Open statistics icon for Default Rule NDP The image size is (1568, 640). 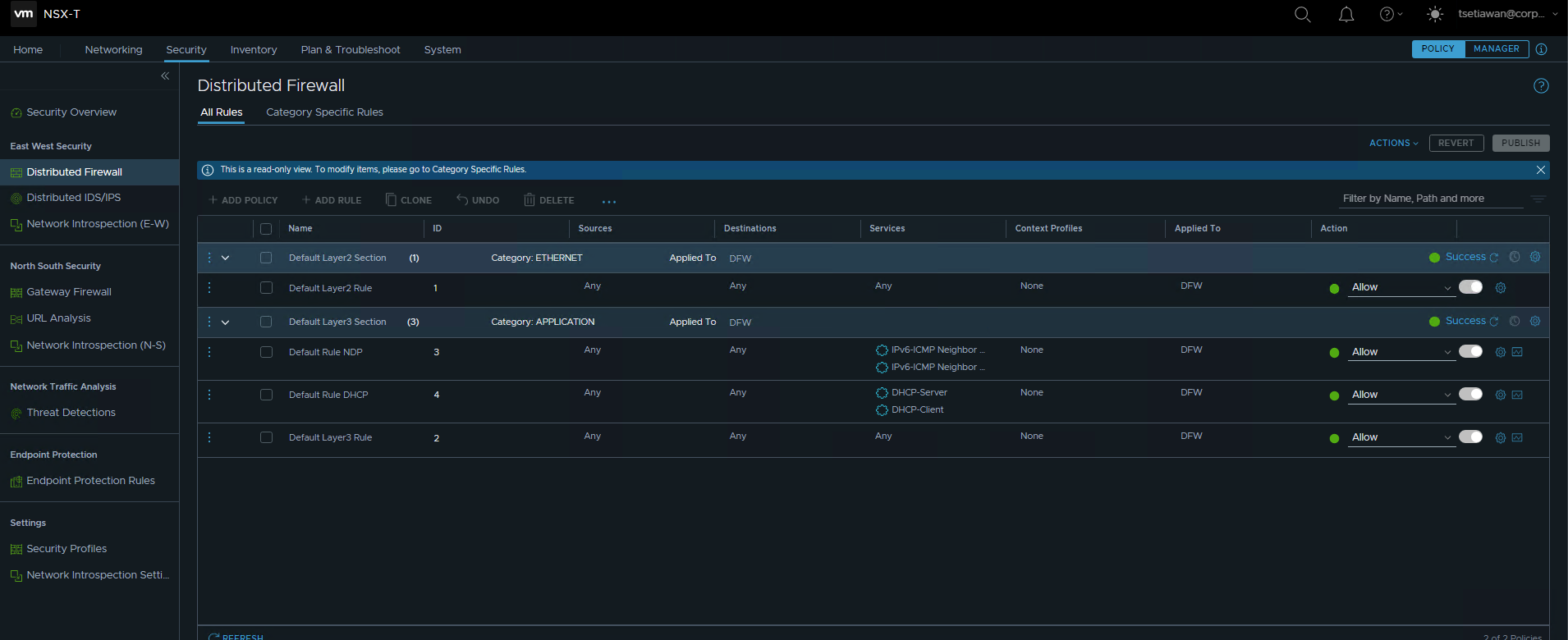[x=1517, y=352]
